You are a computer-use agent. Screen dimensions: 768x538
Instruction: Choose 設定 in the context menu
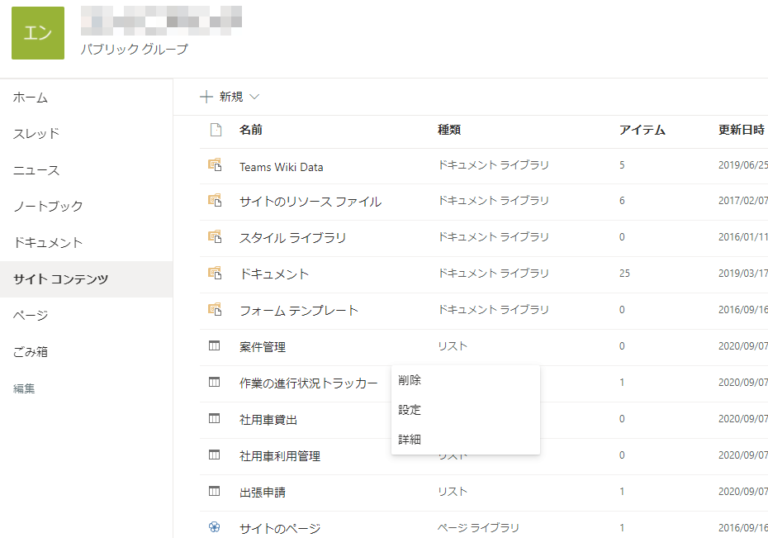pyautogui.click(x=409, y=410)
